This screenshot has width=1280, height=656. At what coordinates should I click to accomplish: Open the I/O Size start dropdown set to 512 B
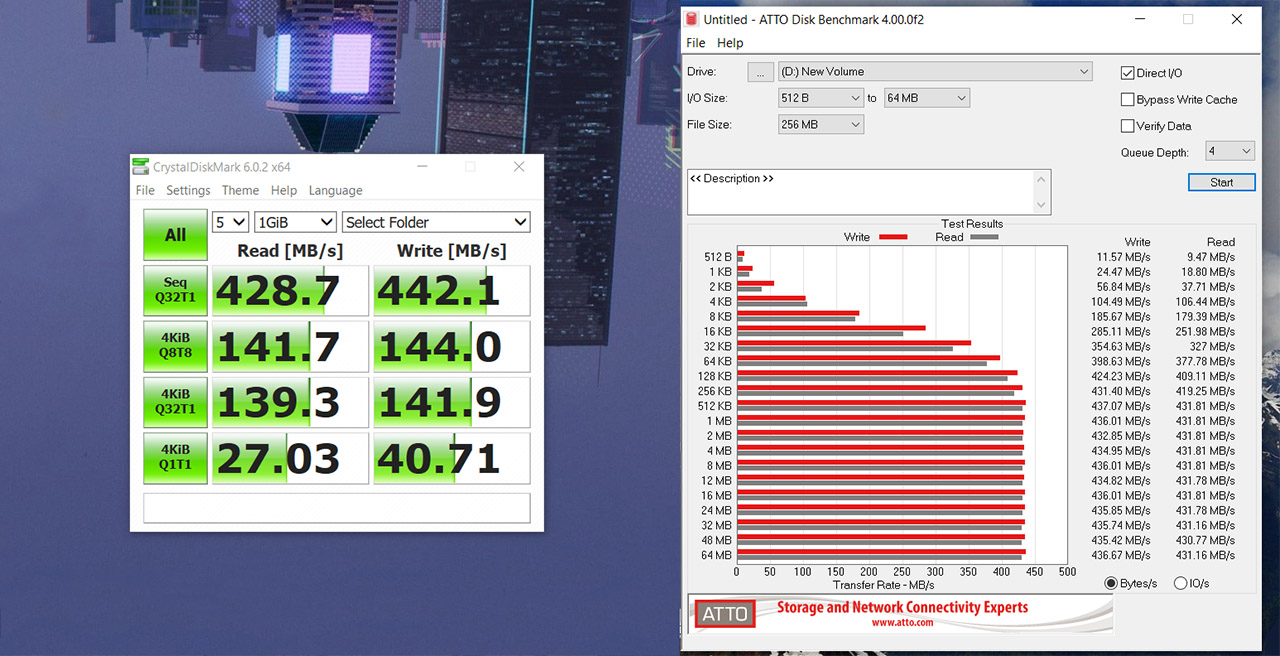tap(821, 98)
